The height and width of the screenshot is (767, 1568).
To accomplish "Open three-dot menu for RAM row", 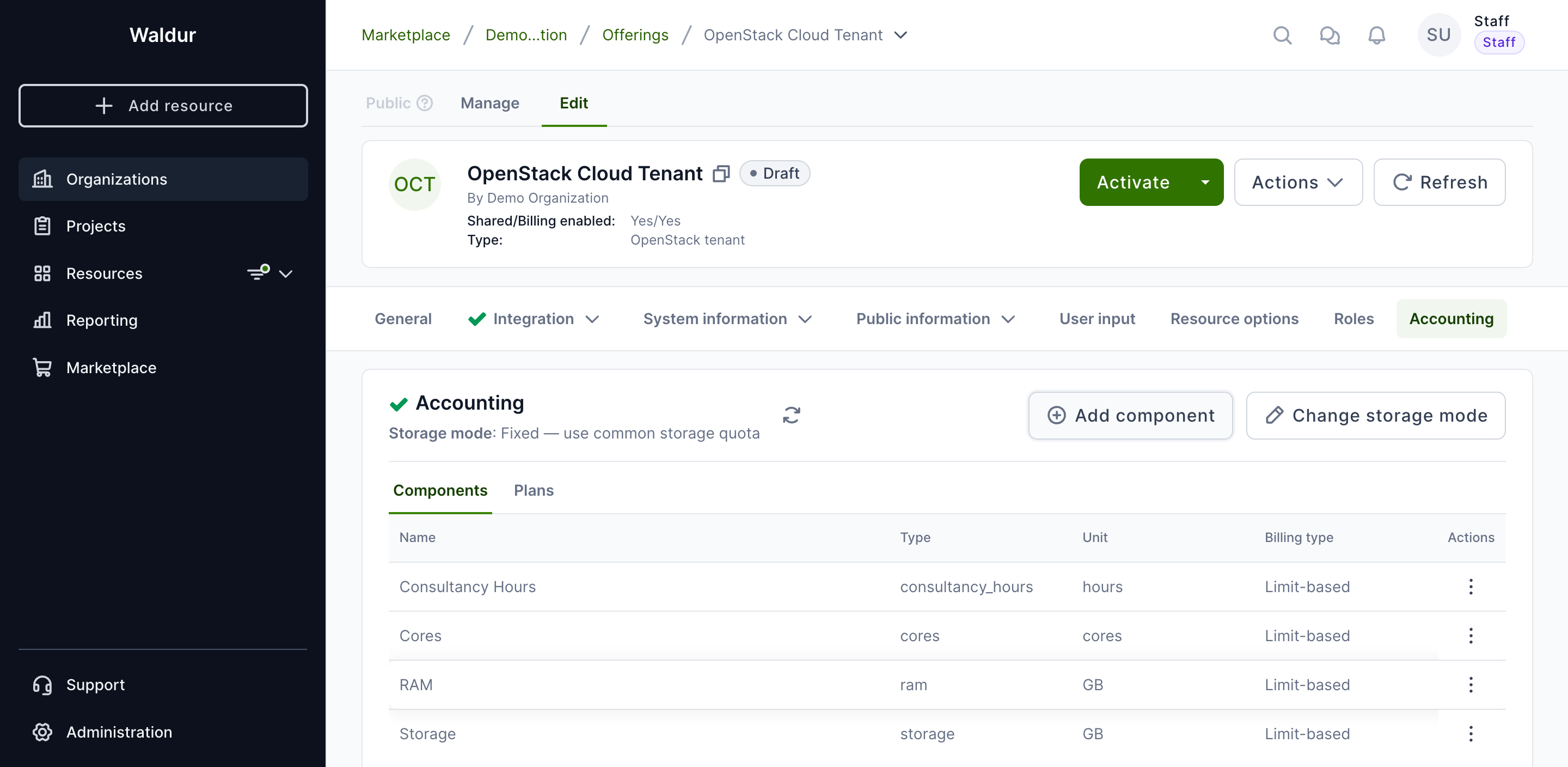I will 1470,685.
